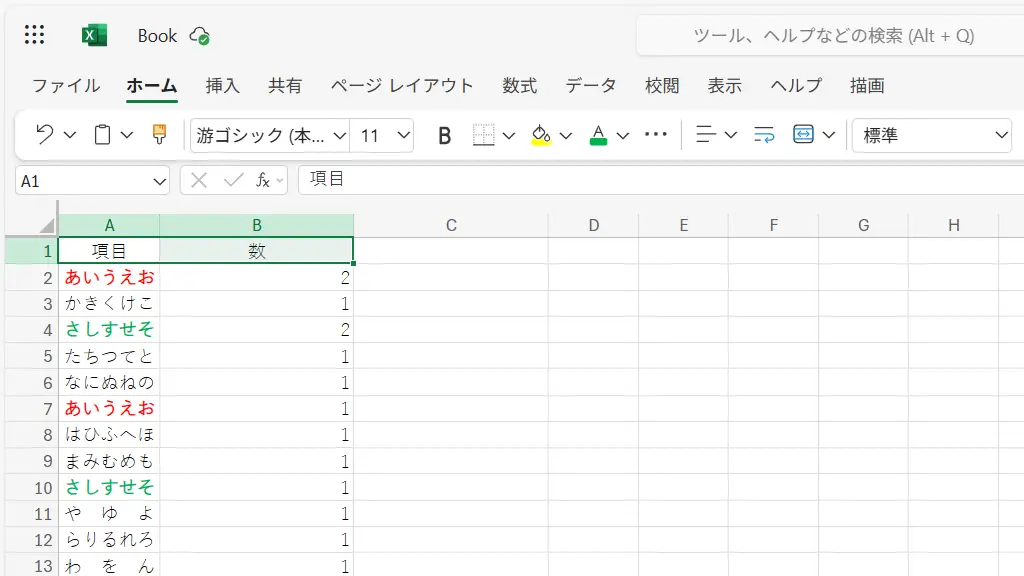Screen dimensions: 1024x576
Task: Select cell はひふへほ
Action: (x=109, y=434)
